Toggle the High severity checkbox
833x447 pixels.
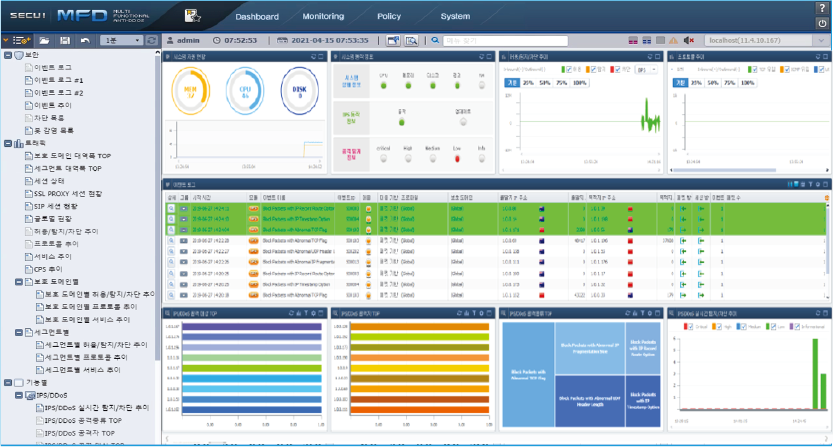coord(718,326)
